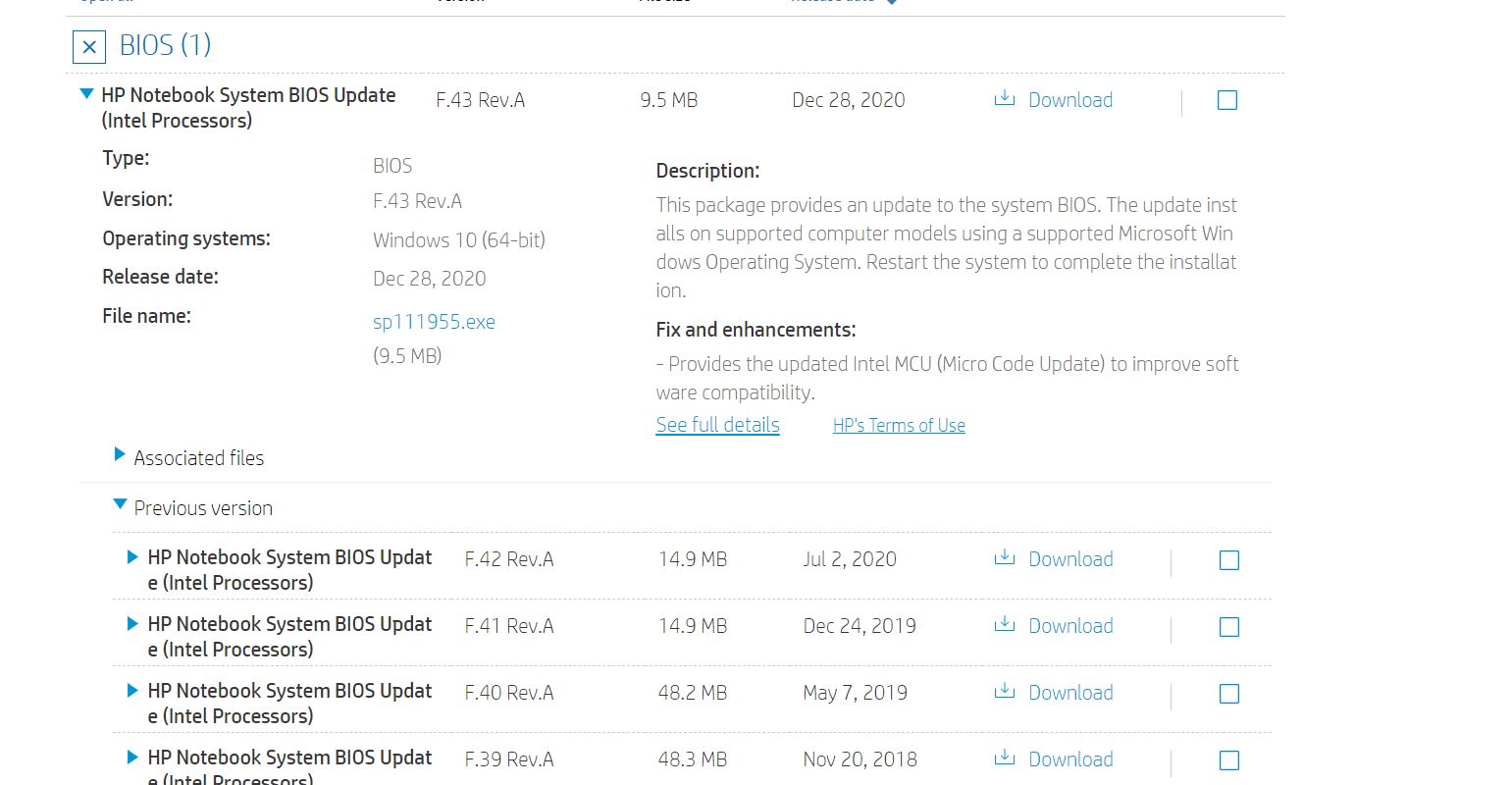Open HP's Terms of Use link
Viewport: 1512px width, 785px height.
(899, 425)
